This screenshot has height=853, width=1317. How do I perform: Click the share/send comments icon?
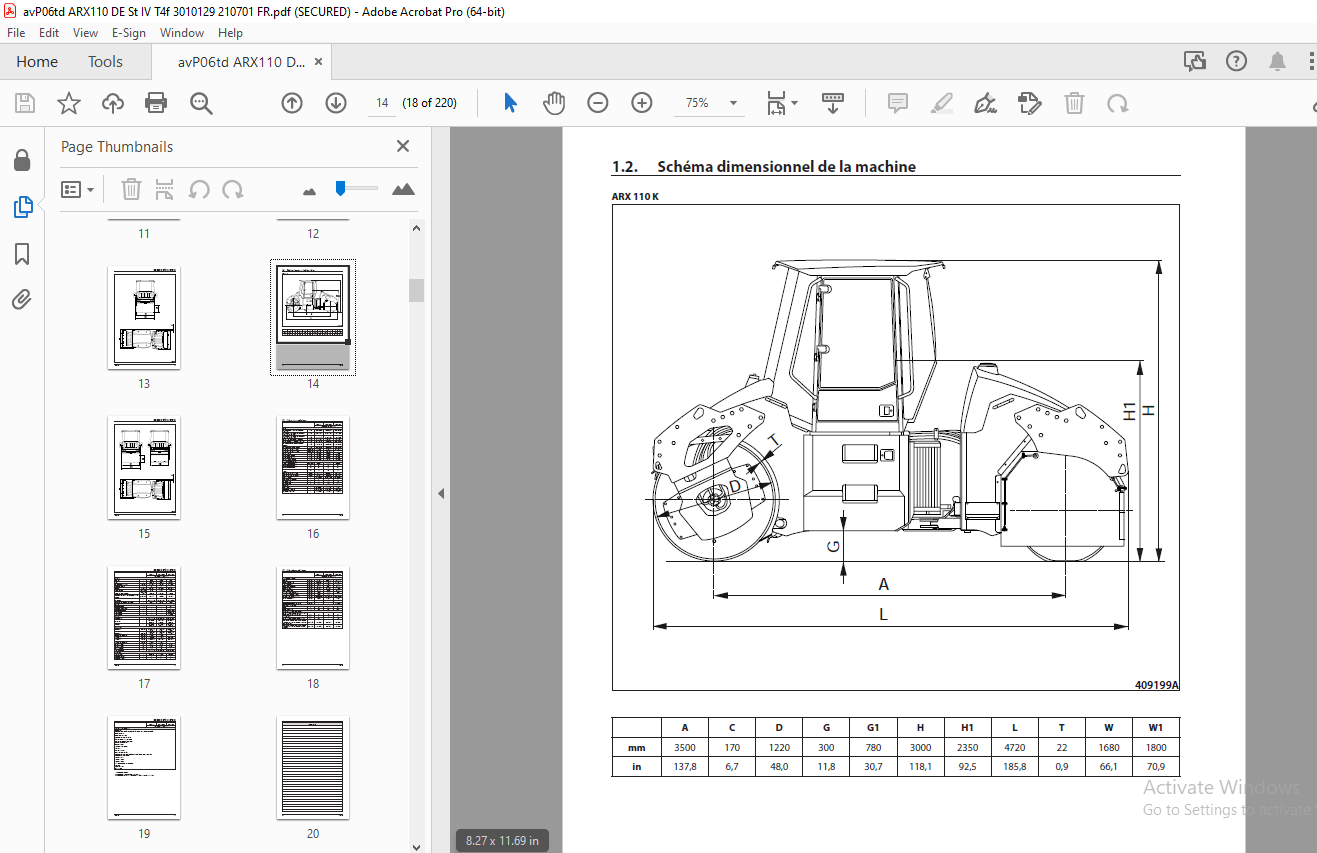pyautogui.click(x=1195, y=61)
